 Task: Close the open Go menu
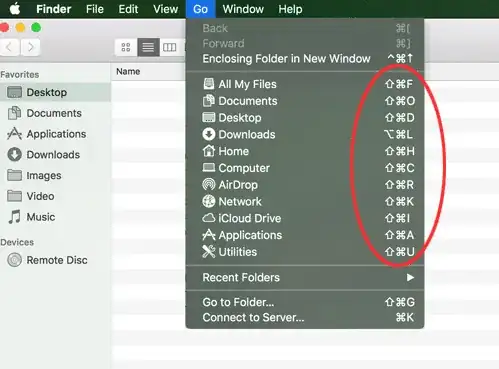[200, 9]
